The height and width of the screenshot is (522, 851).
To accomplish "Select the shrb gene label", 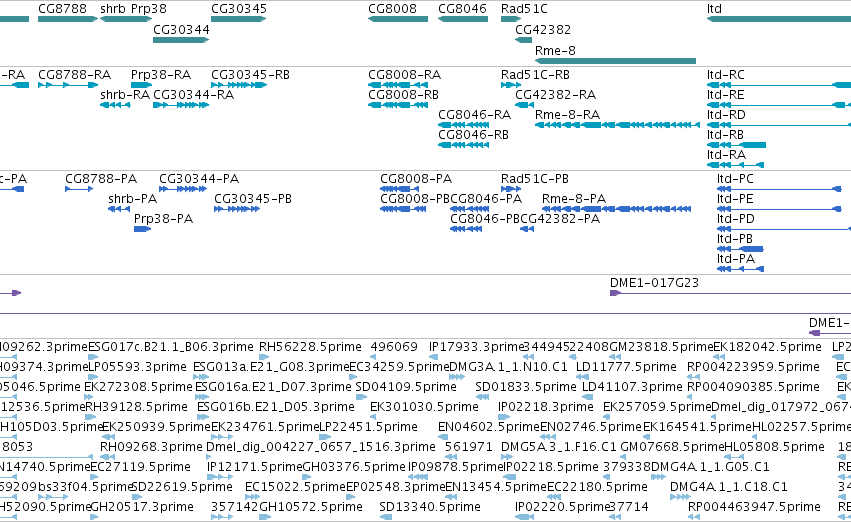I will tap(113, 9).
